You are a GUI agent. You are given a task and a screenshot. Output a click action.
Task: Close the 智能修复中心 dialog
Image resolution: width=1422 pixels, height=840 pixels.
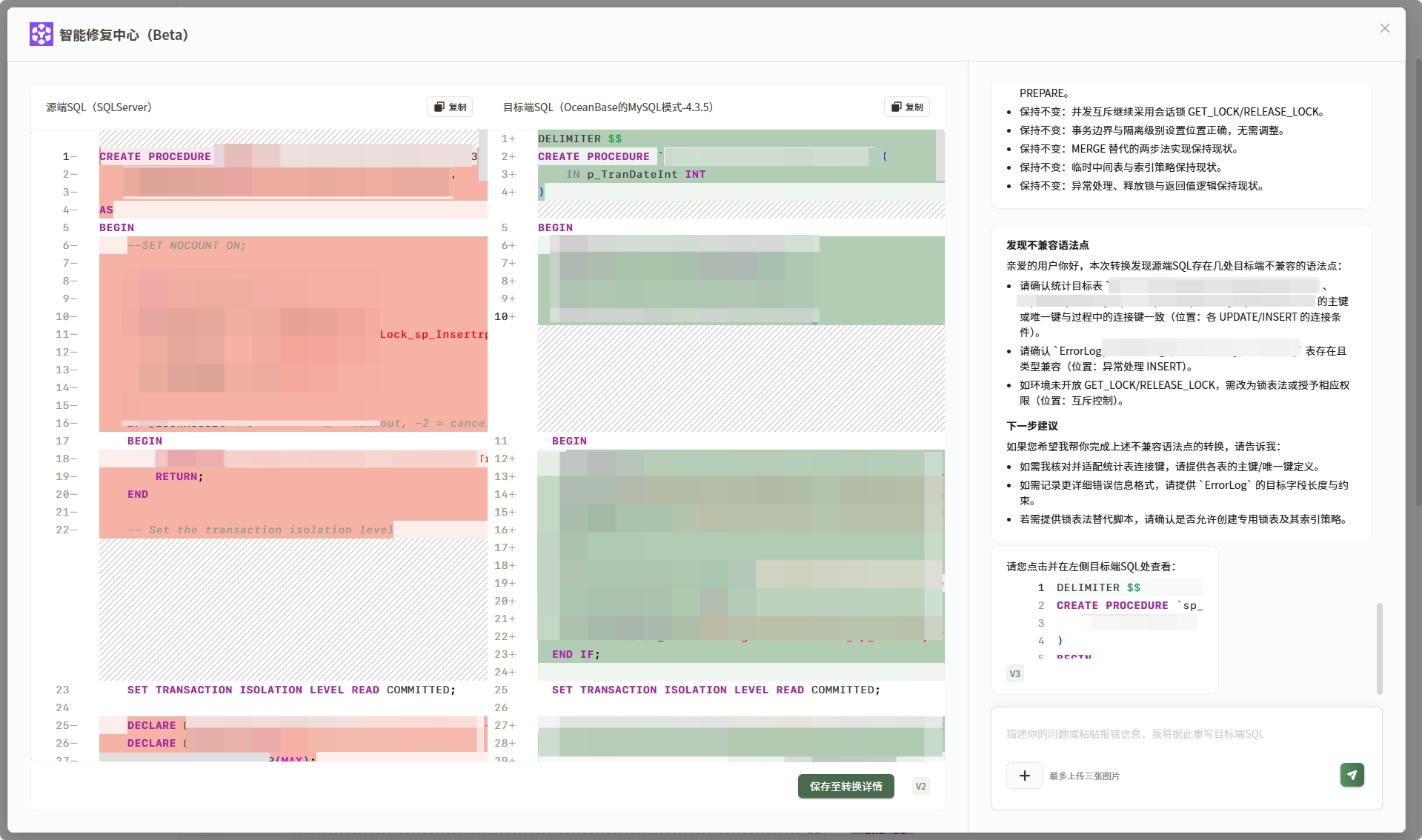[1384, 28]
